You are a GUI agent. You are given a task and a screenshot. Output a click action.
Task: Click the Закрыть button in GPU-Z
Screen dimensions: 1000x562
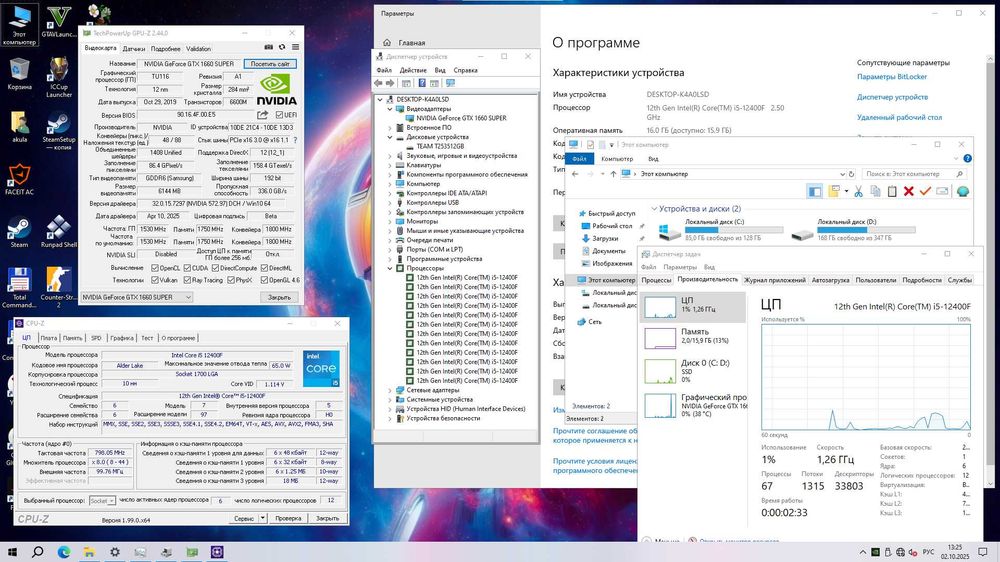(x=279, y=297)
